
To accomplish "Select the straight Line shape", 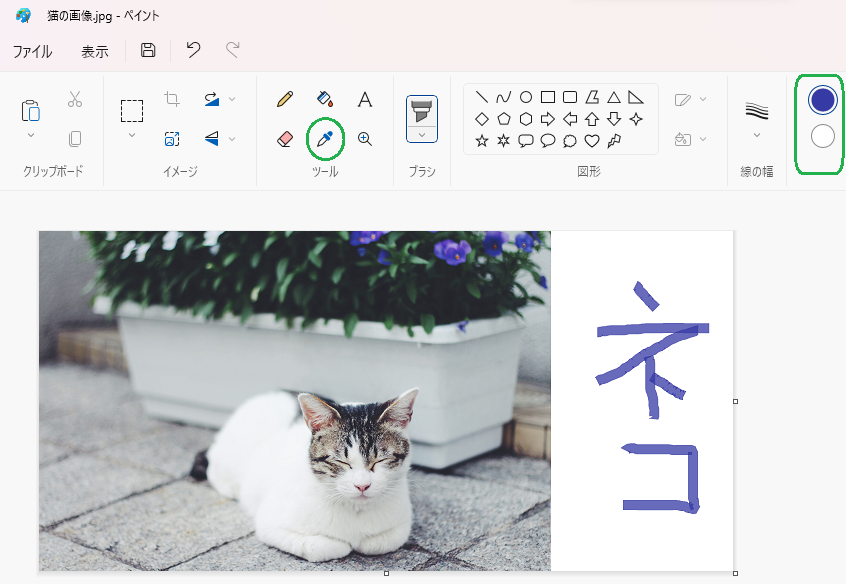I will (481, 97).
